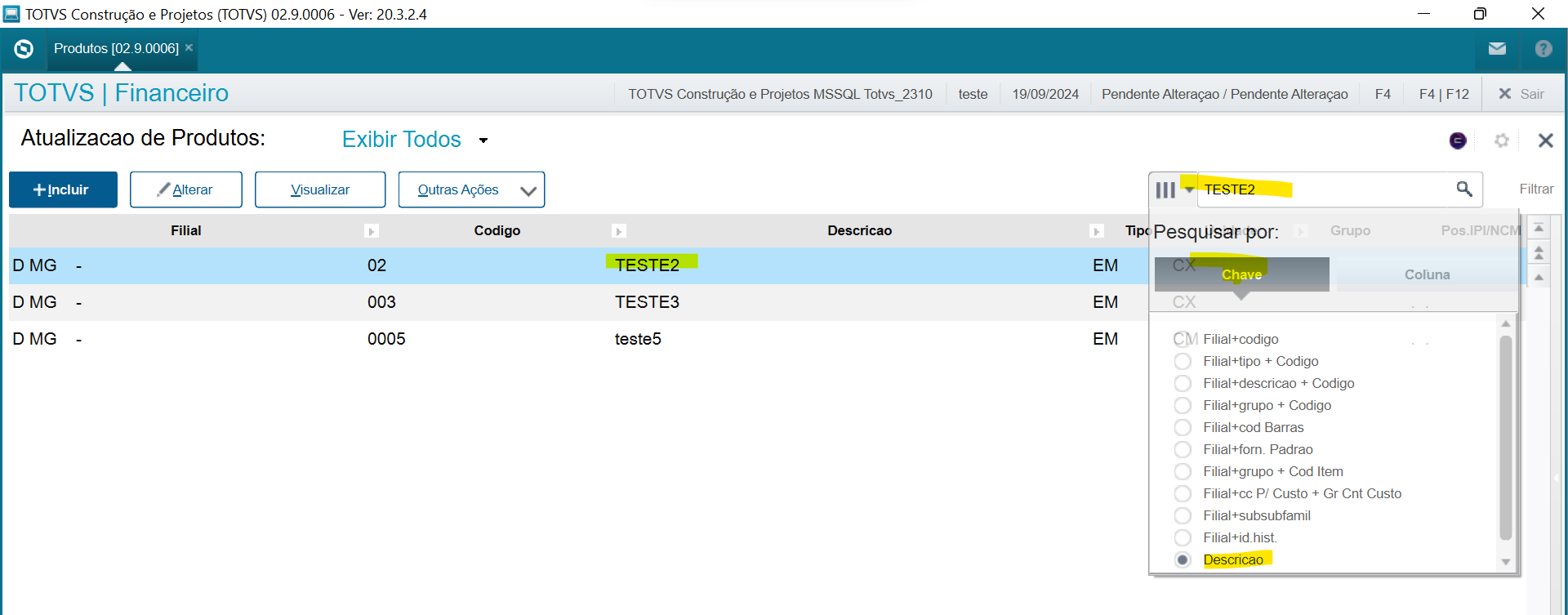Switch to the Chave search tab

[x=1241, y=274]
